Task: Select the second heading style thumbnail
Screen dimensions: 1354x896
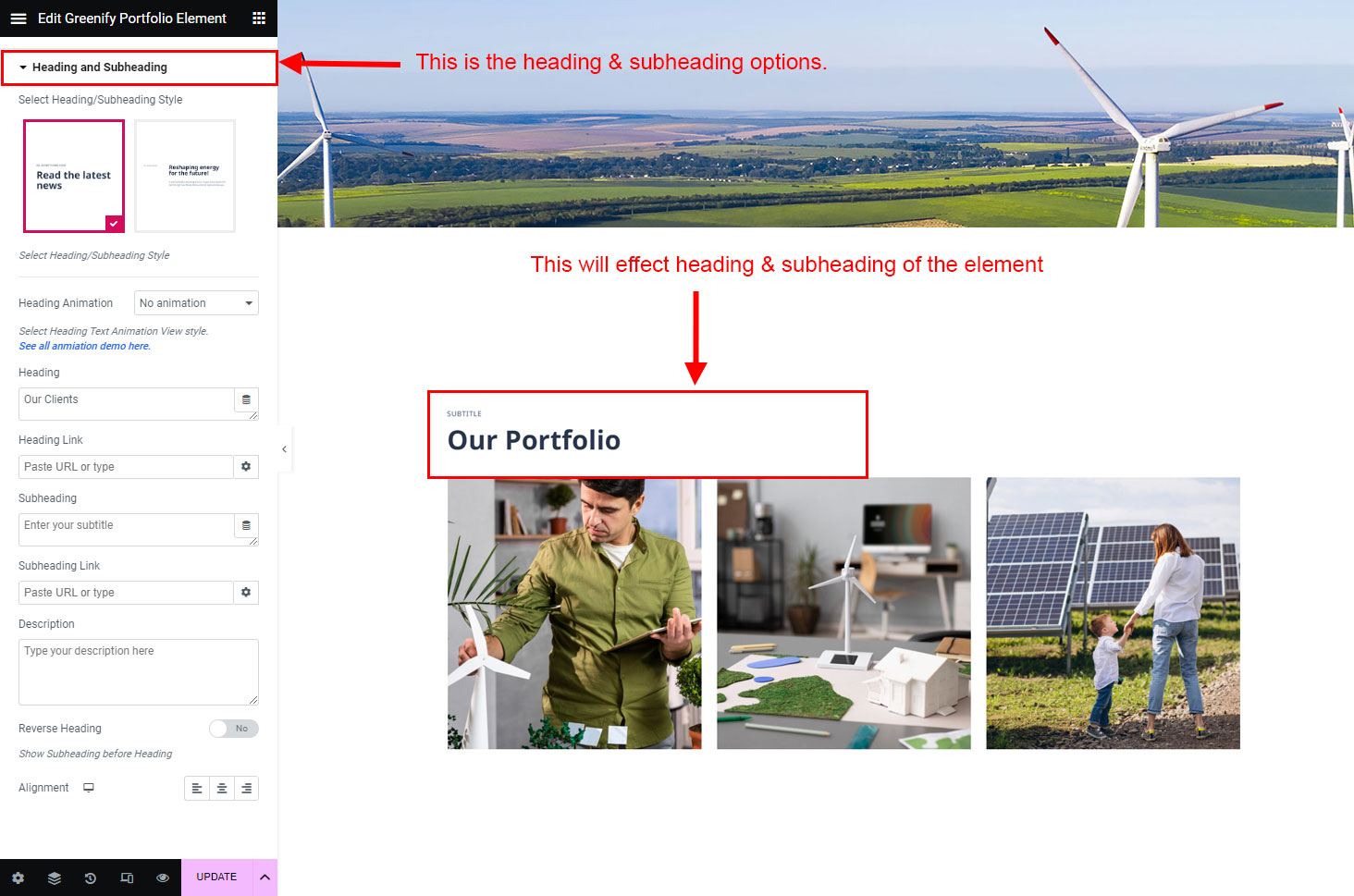Action: (185, 176)
